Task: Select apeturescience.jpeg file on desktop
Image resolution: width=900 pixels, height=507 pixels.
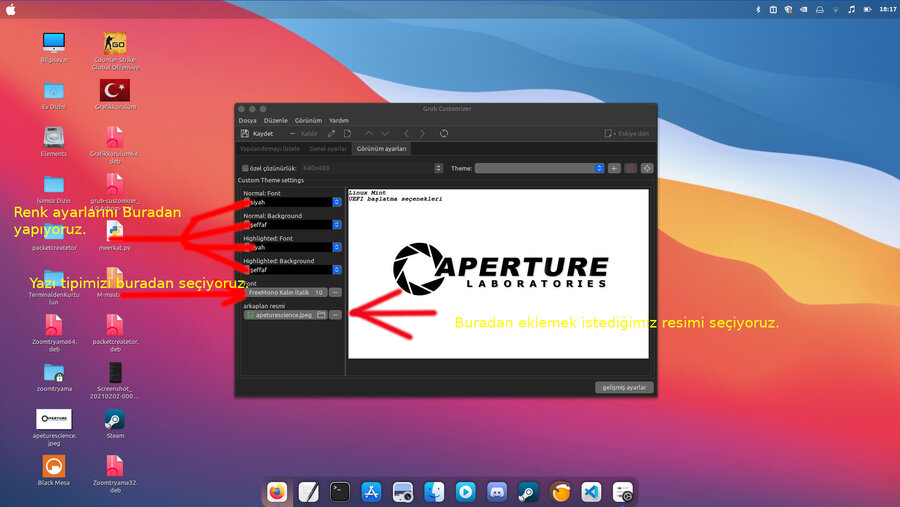Action: point(54,428)
